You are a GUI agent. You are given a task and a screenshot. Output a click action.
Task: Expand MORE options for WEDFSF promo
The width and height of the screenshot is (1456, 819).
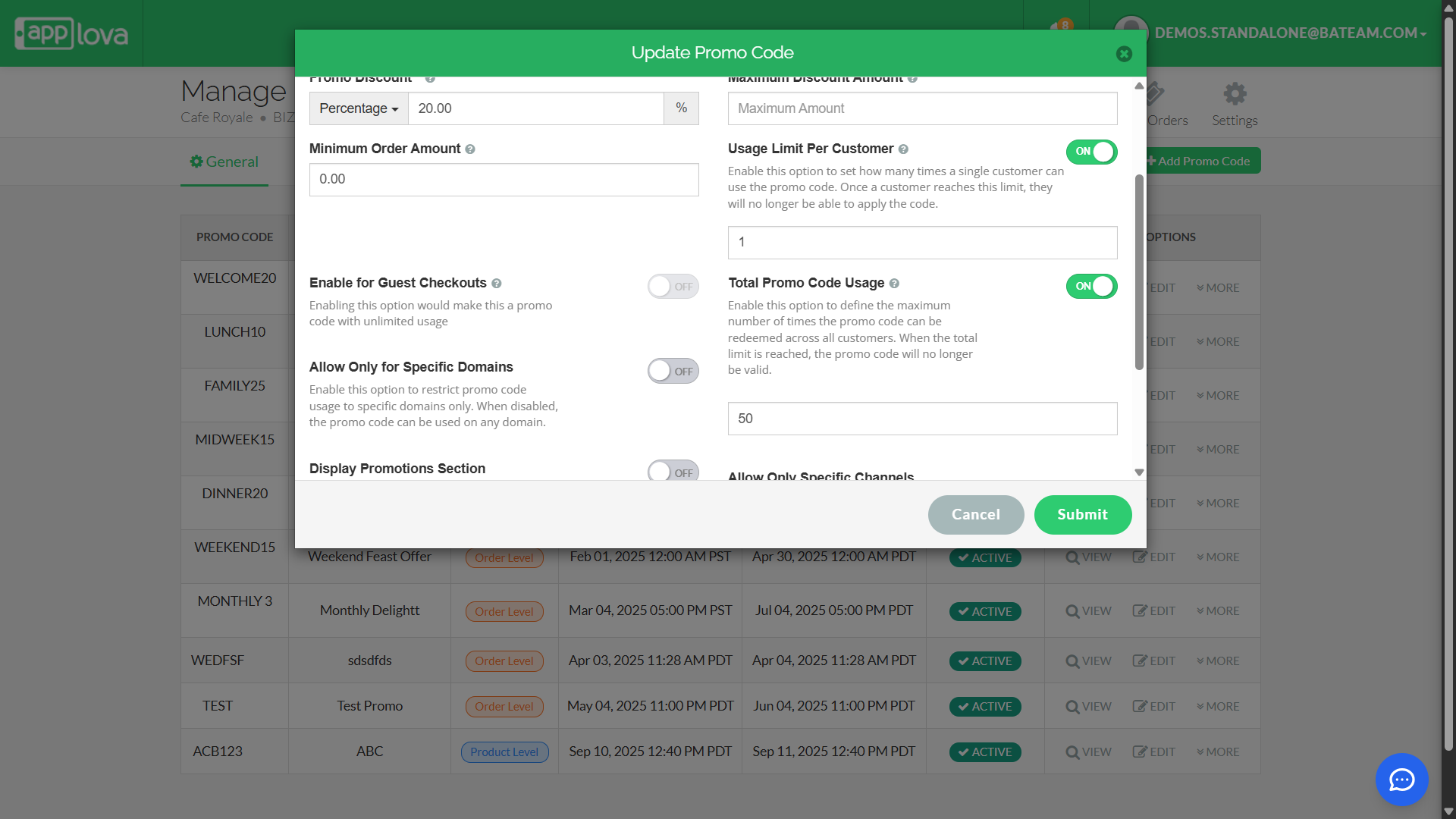[1218, 661]
